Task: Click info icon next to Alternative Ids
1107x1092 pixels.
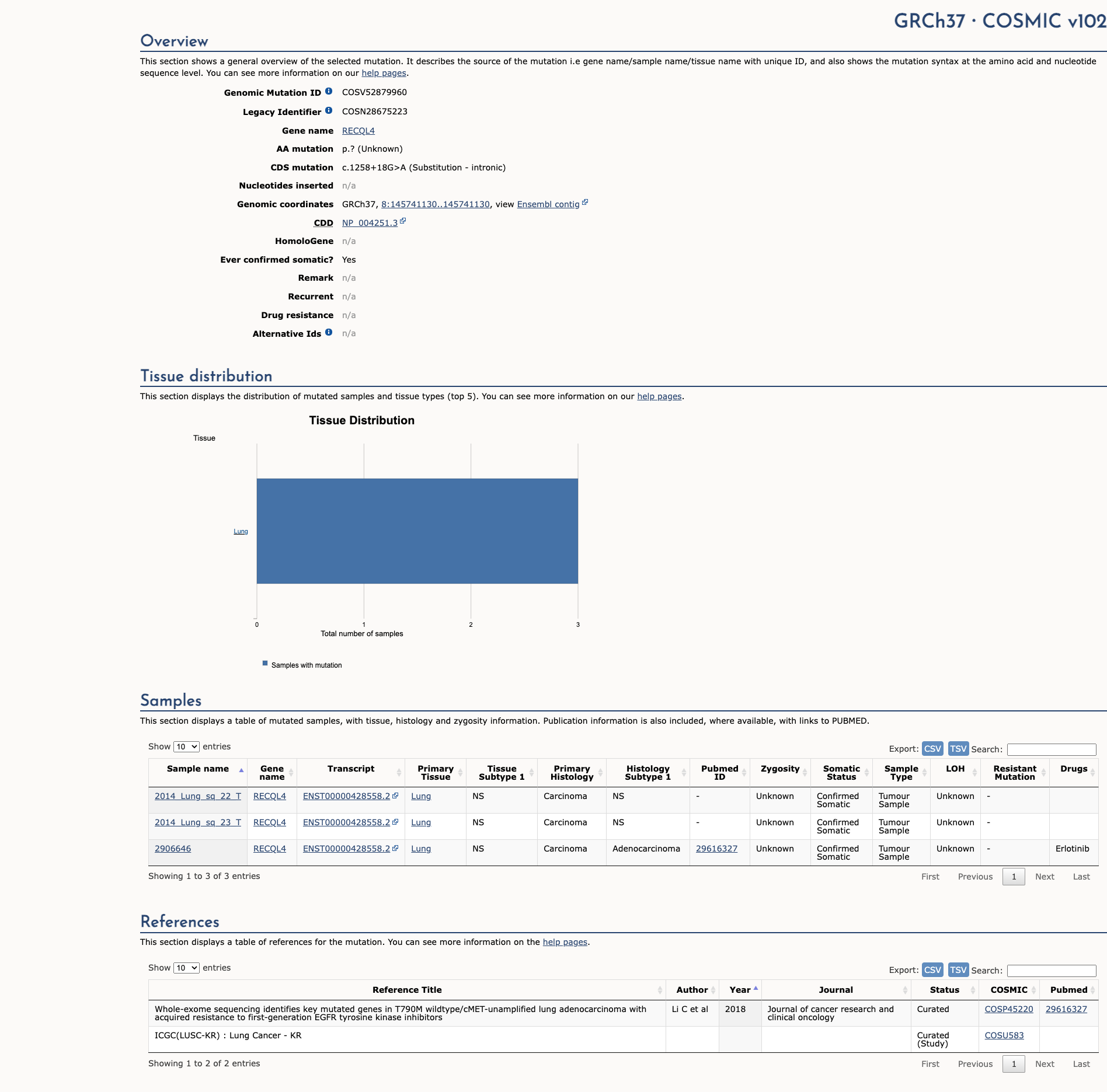Action: click(329, 332)
